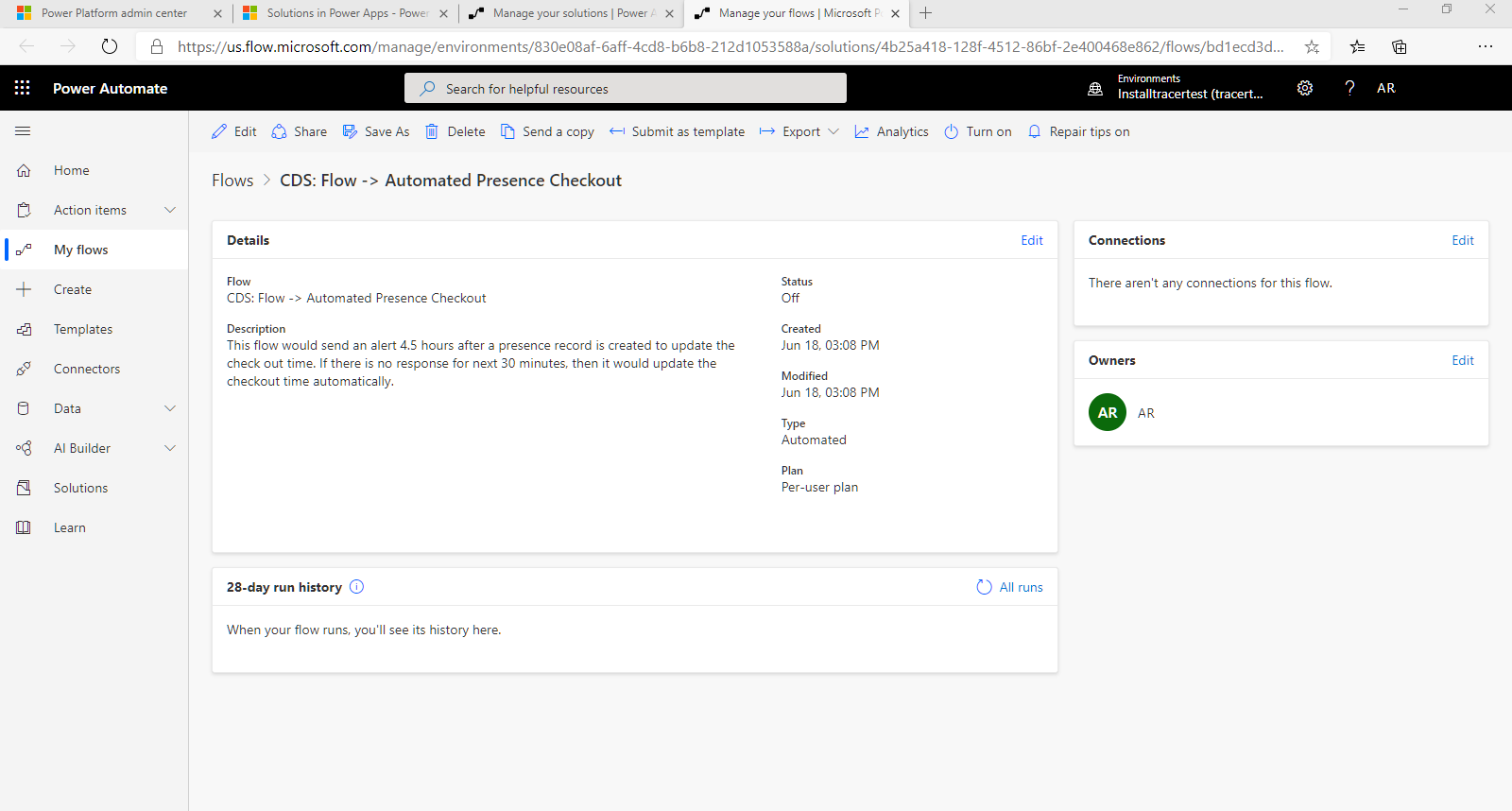1512x811 pixels.
Task: Open the AI Builder sidebar item
Action: (82, 448)
